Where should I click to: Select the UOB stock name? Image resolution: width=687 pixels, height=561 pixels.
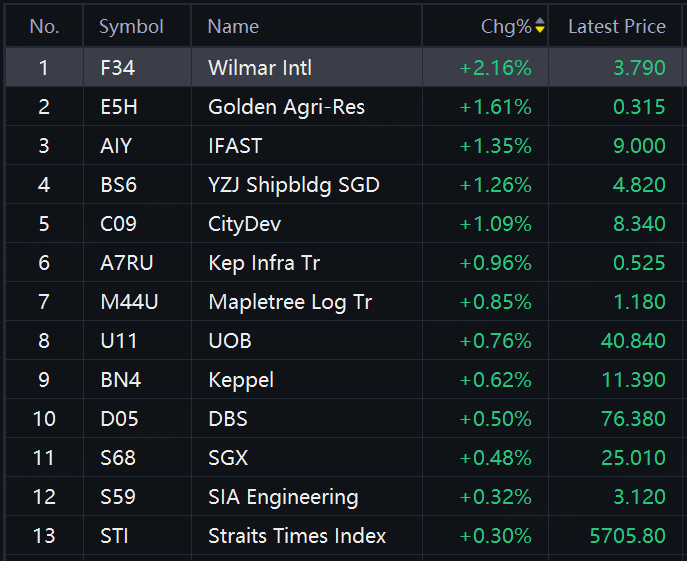point(230,341)
